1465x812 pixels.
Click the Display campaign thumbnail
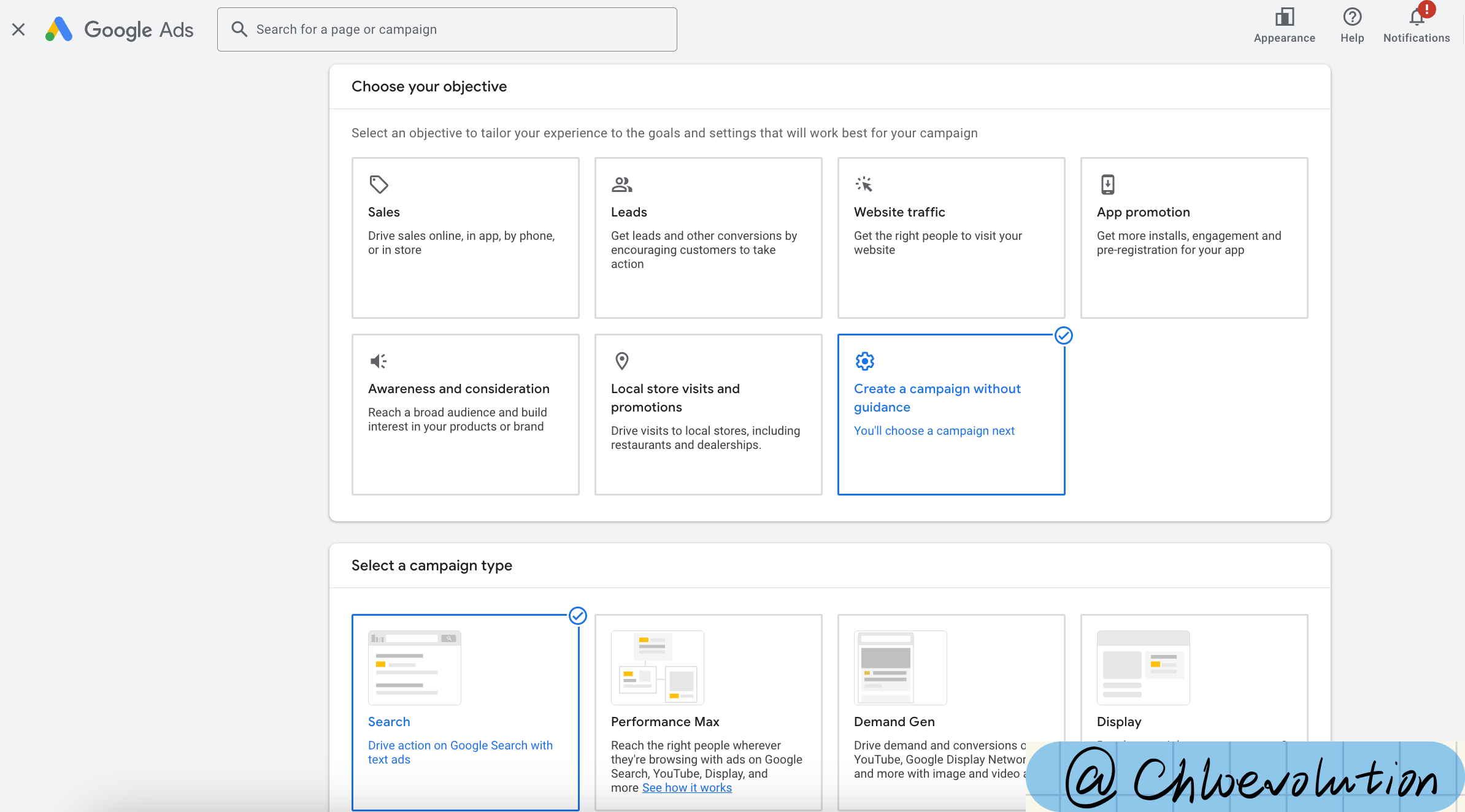(1143, 667)
